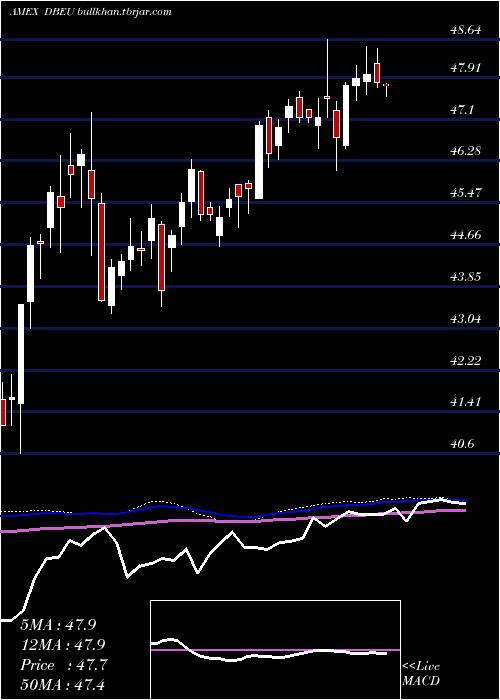Select the 48.64 price level label

click(x=465, y=30)
